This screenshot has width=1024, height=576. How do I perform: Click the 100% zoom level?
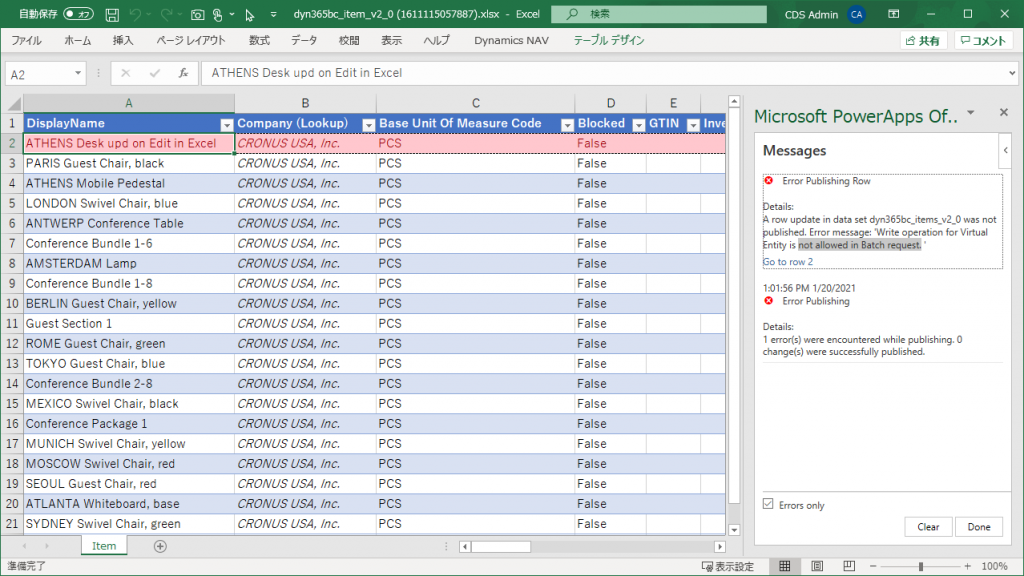[x=995, y=566]
